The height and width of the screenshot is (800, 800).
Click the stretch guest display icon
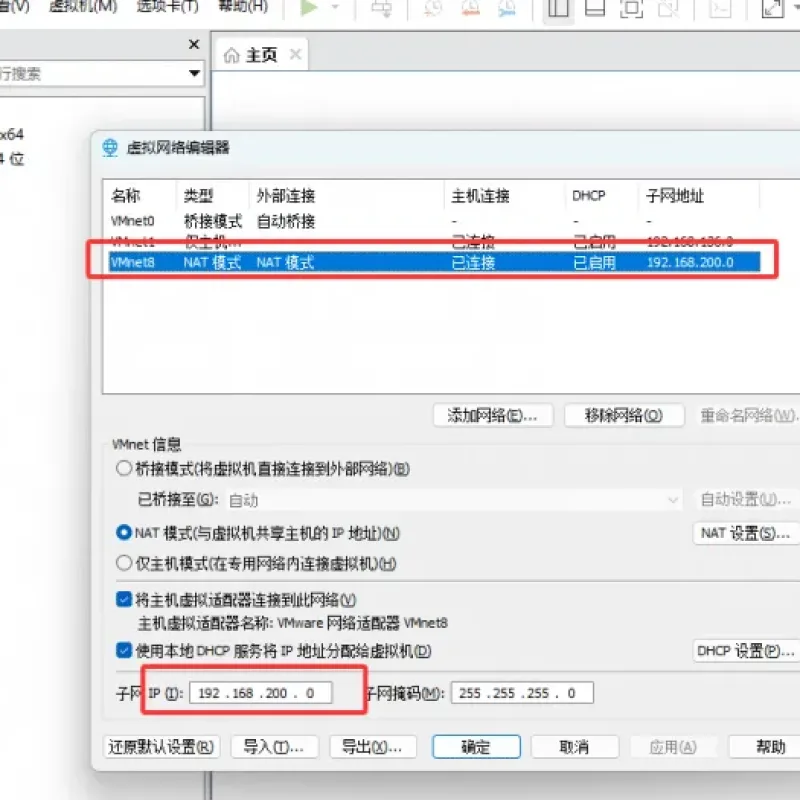[x=772, y=8]
